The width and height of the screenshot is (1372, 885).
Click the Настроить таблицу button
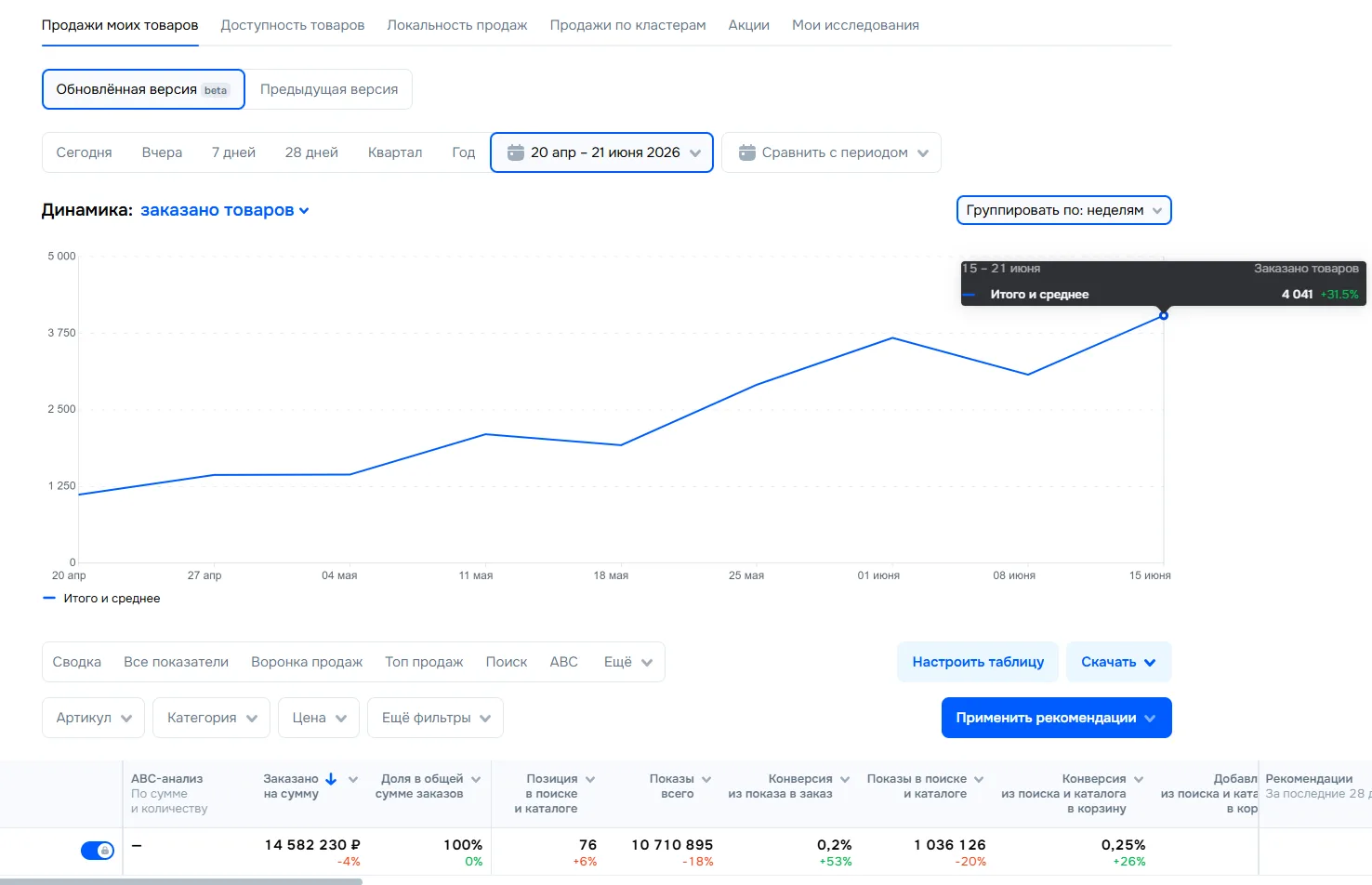[x=978, y=662]
